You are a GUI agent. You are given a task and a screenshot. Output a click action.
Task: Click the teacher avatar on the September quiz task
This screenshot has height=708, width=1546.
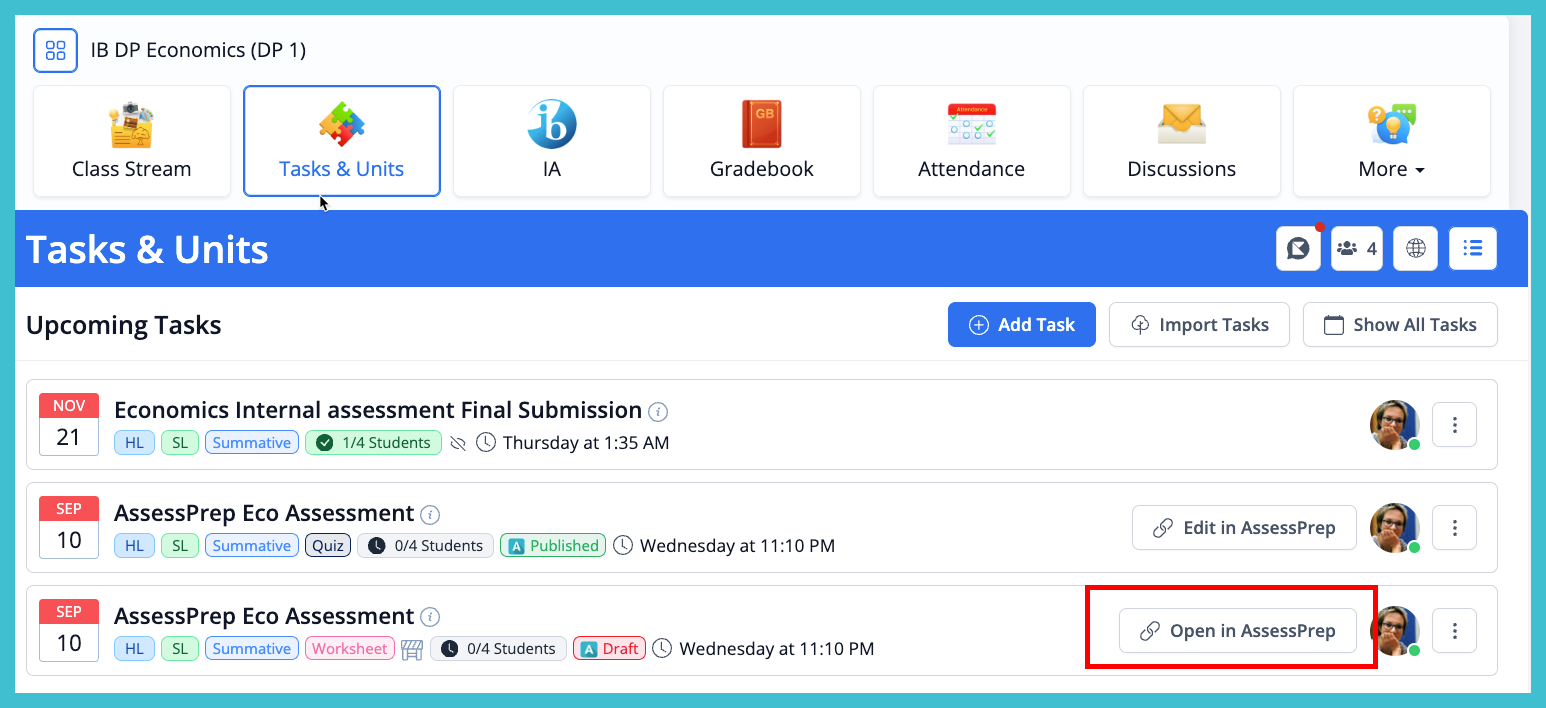tap(1395, 528)
